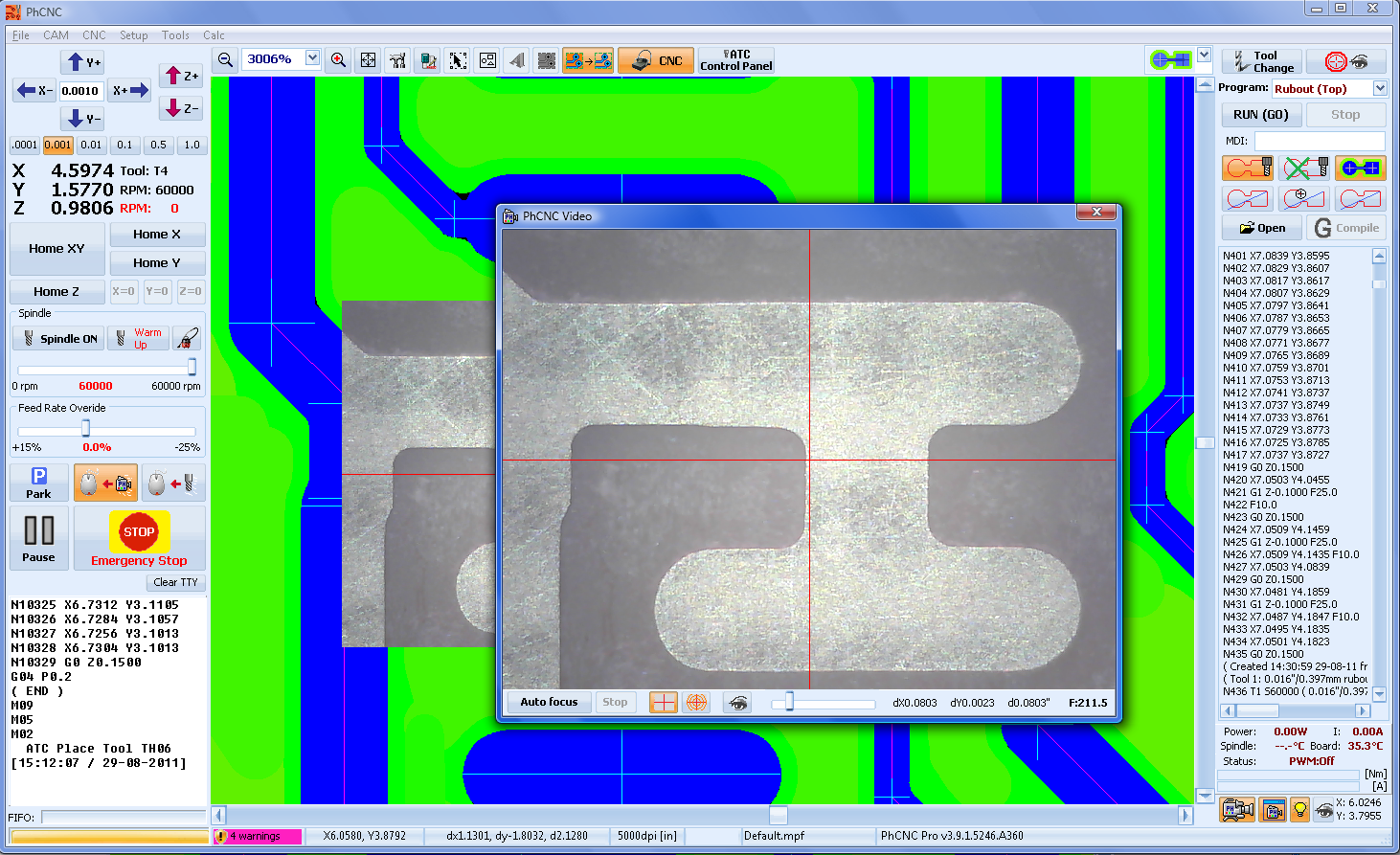
Task: Click the MDI input field
Action: 1319,141
